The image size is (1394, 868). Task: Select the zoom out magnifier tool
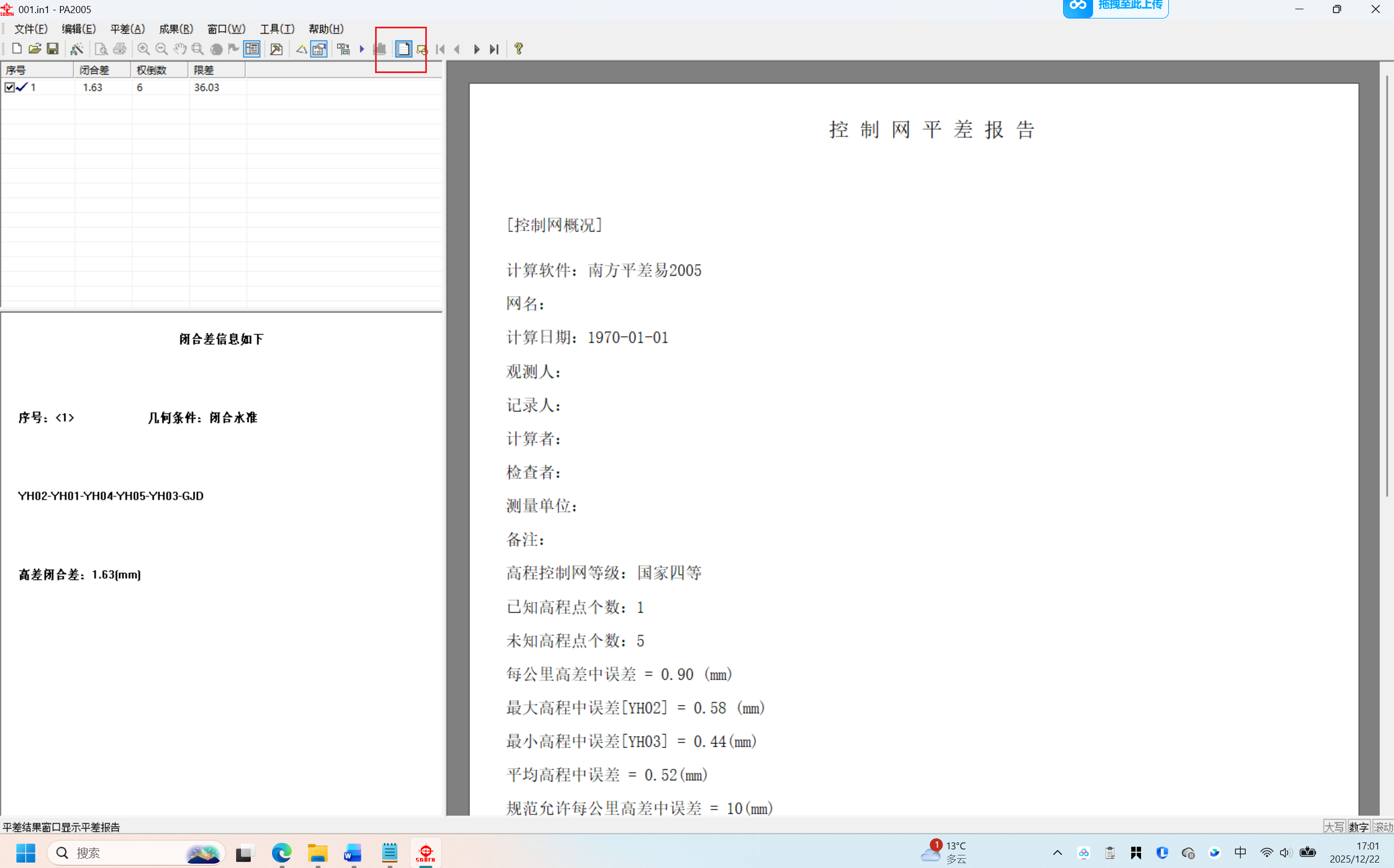click(x=162, y=49)
